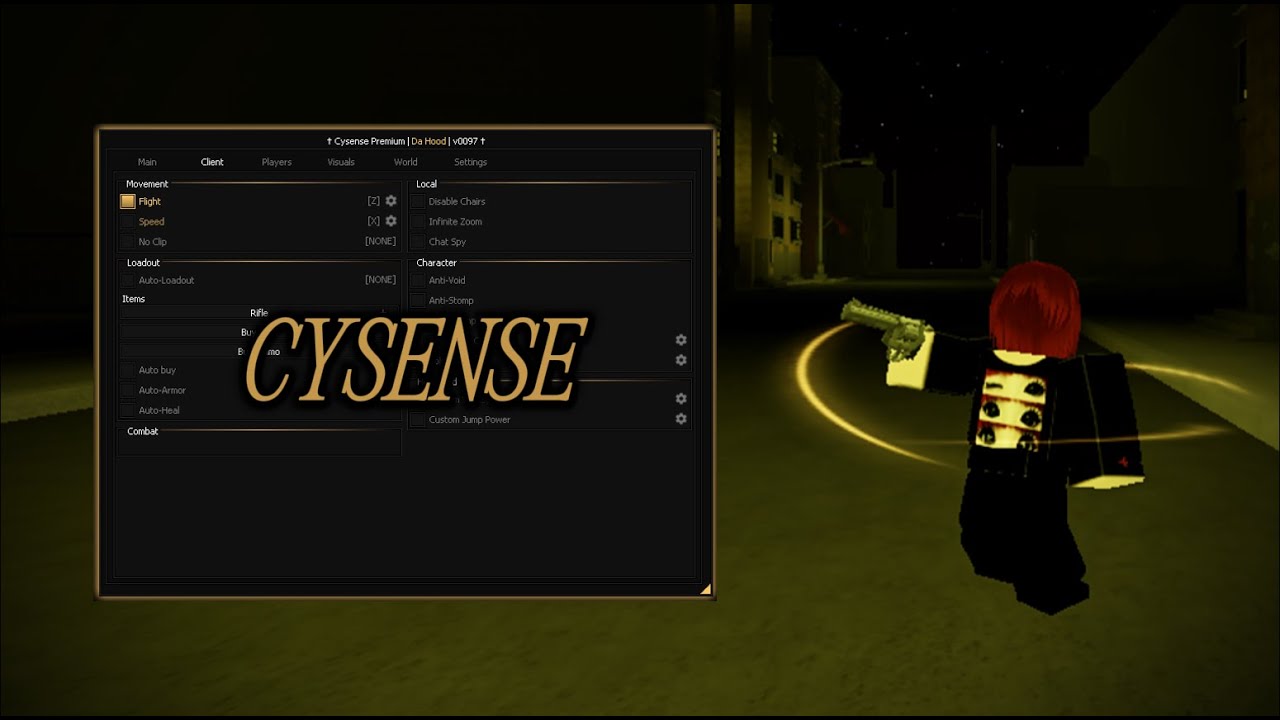The width and height of the screenshot is (1280, 720).
Task: Click the Items label
Action: click(133, 299)
